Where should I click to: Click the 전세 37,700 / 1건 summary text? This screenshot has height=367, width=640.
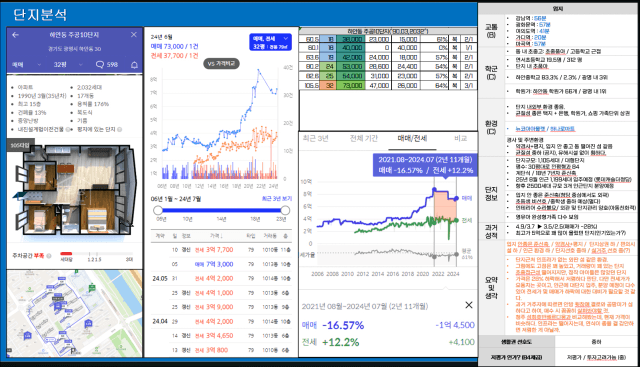tap(175, 56)
